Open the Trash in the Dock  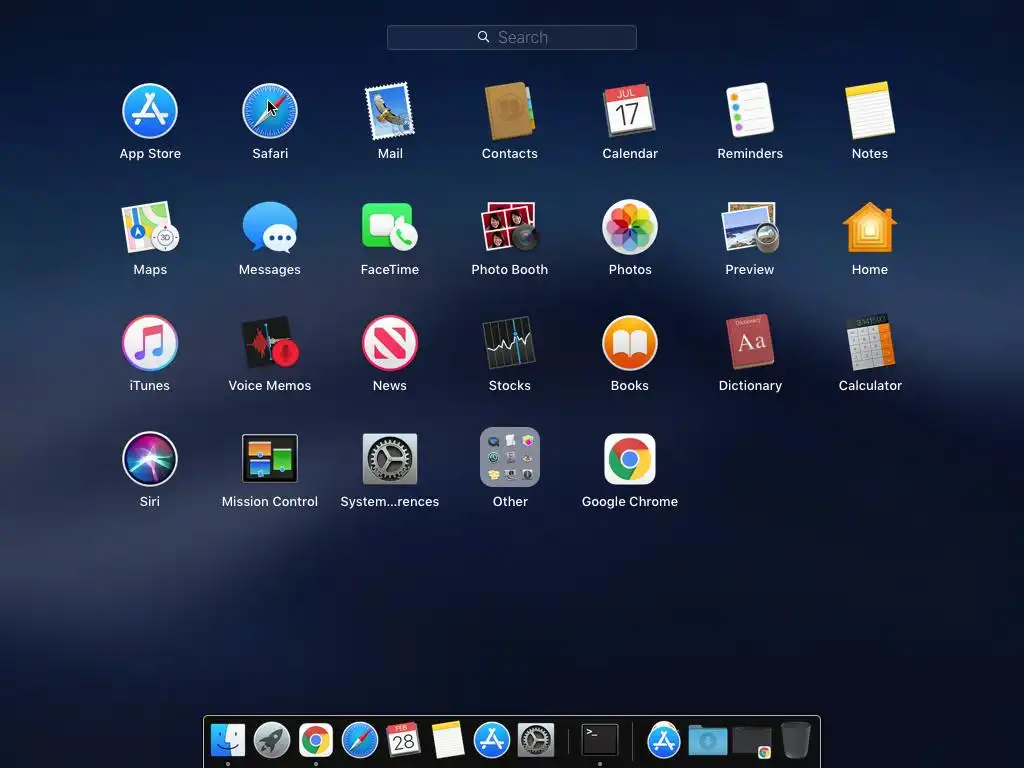pyautogui.click(x=795, y=739)
